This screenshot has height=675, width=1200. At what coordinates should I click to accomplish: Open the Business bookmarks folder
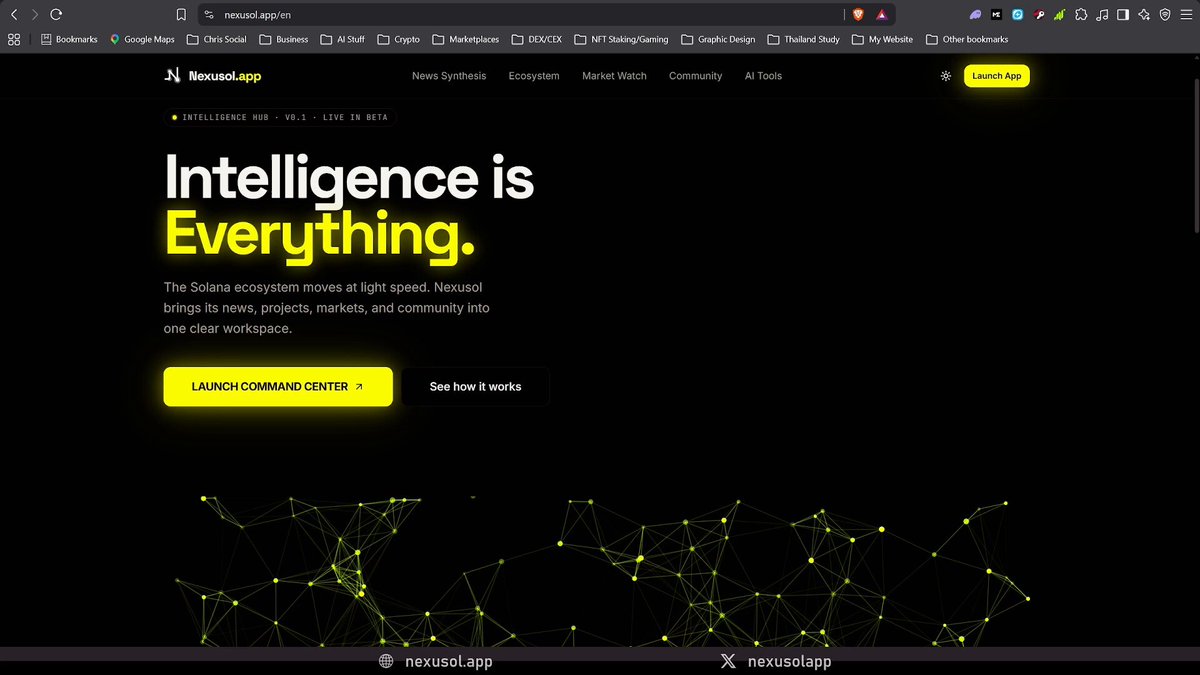pyautogui.click(x=284, y=40)
